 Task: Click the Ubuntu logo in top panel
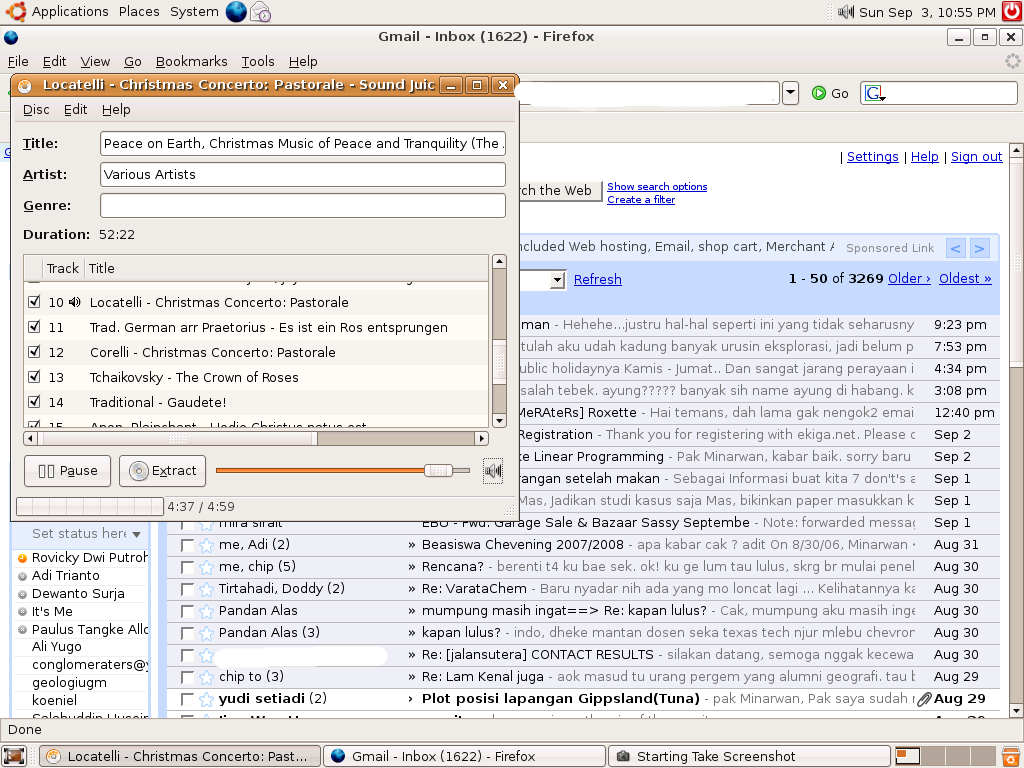click(x=16, y=12)
